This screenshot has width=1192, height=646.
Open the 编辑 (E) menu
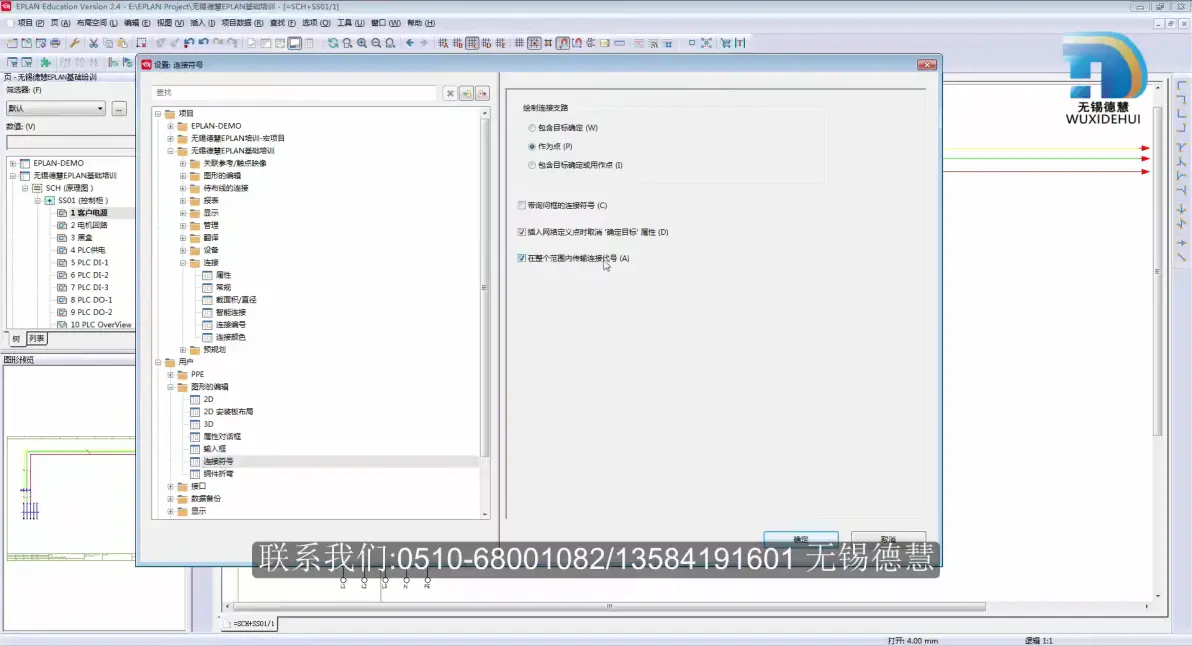click(137, 23)
